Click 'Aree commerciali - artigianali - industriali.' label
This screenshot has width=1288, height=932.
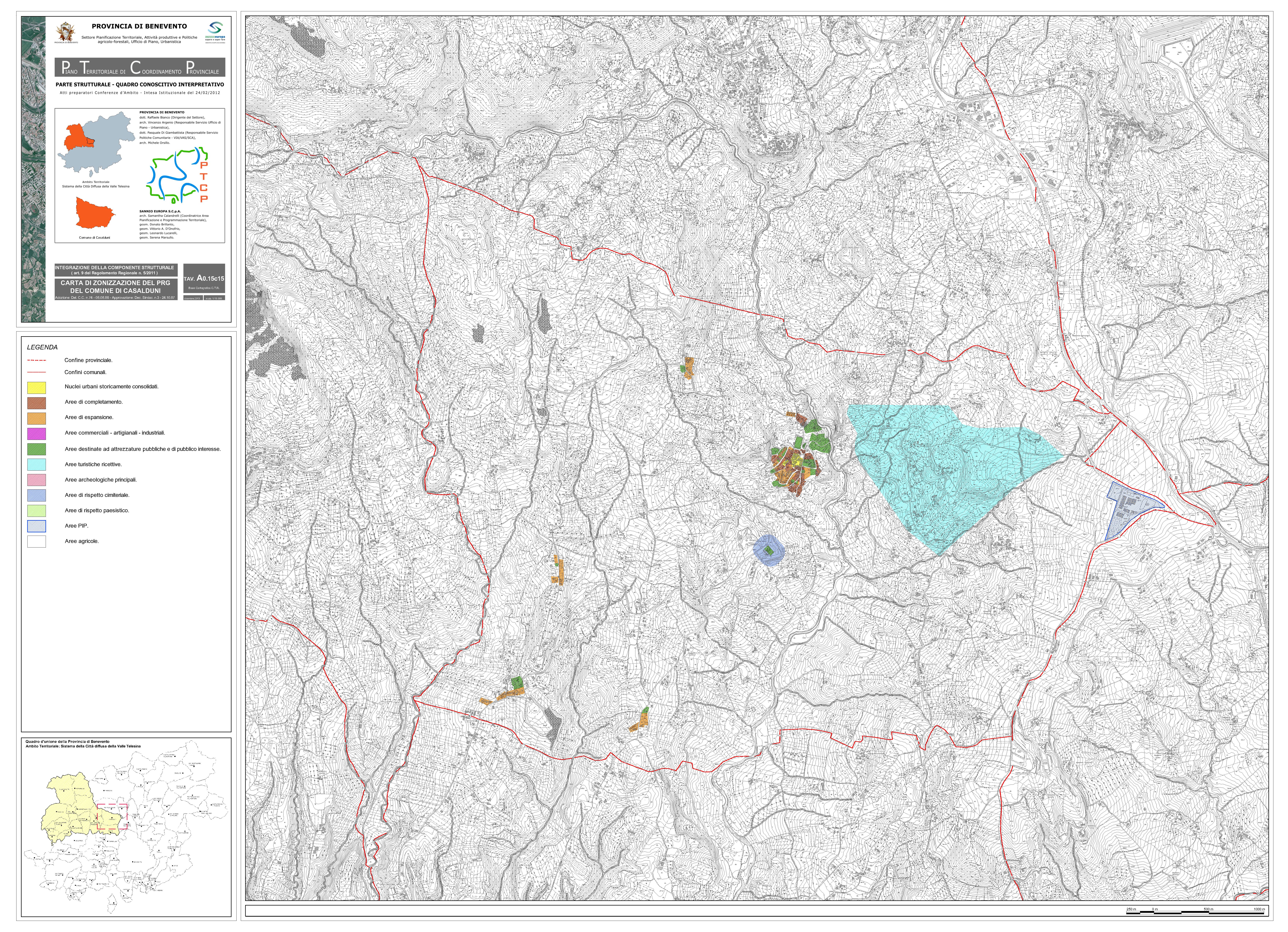115,433
